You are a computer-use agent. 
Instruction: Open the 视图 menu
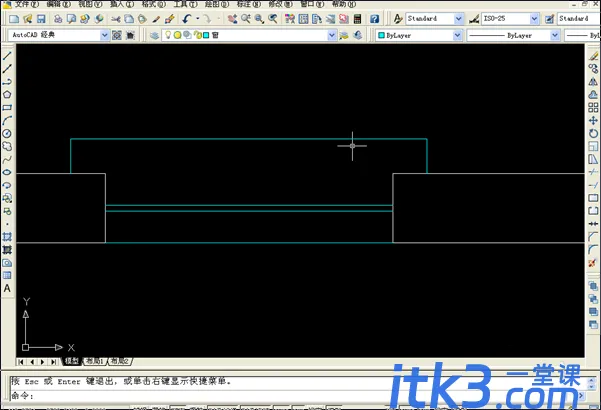tap(90, 4)
